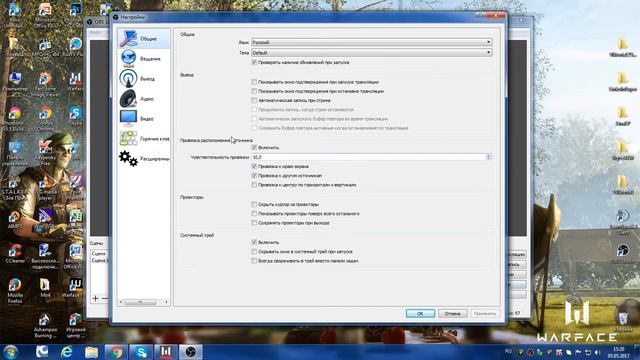
Task: Open the Kaspersky Free desktop shortcut
Action: (45, 153)
